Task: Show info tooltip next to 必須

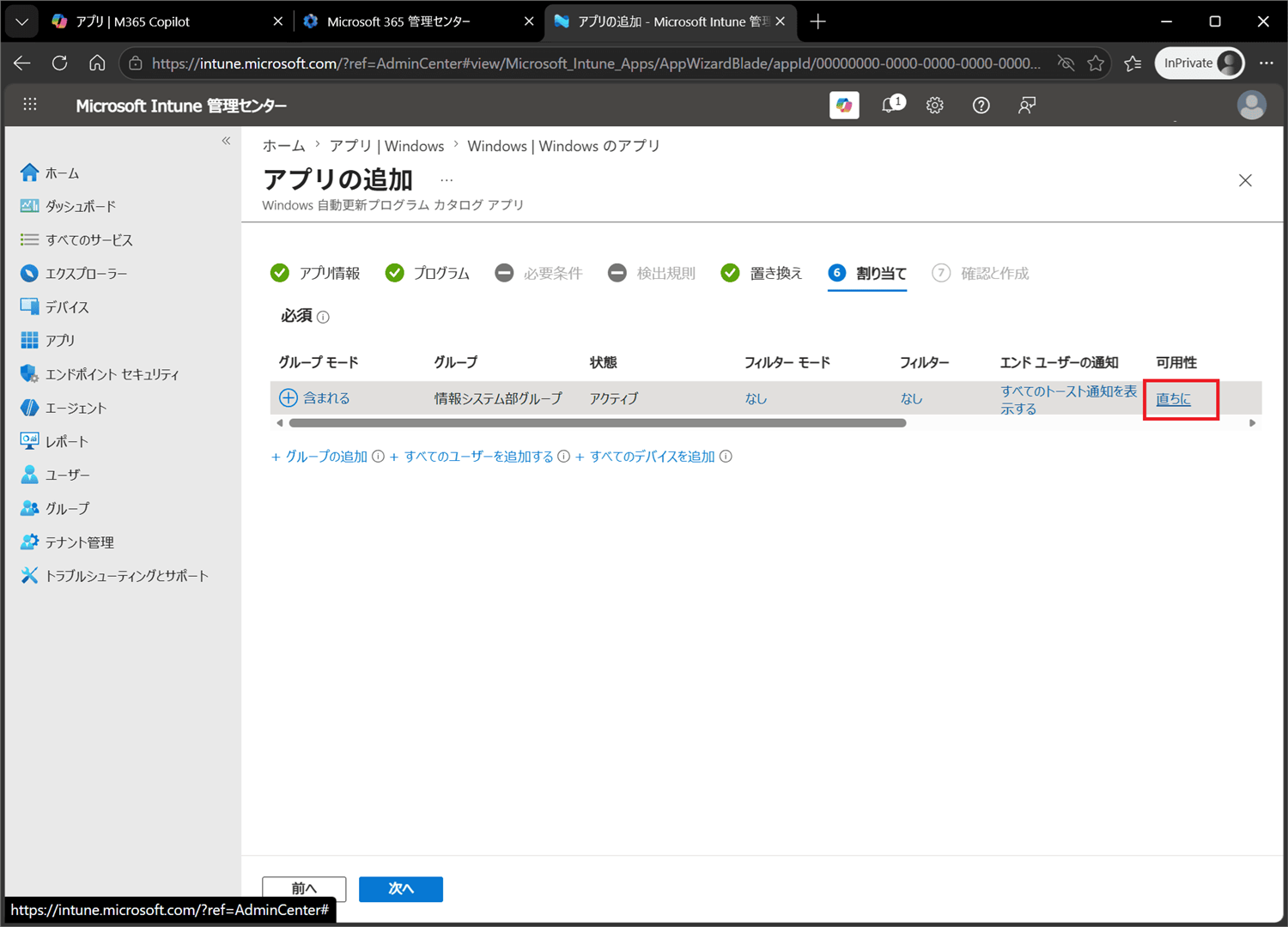Action: click(323, 317)
